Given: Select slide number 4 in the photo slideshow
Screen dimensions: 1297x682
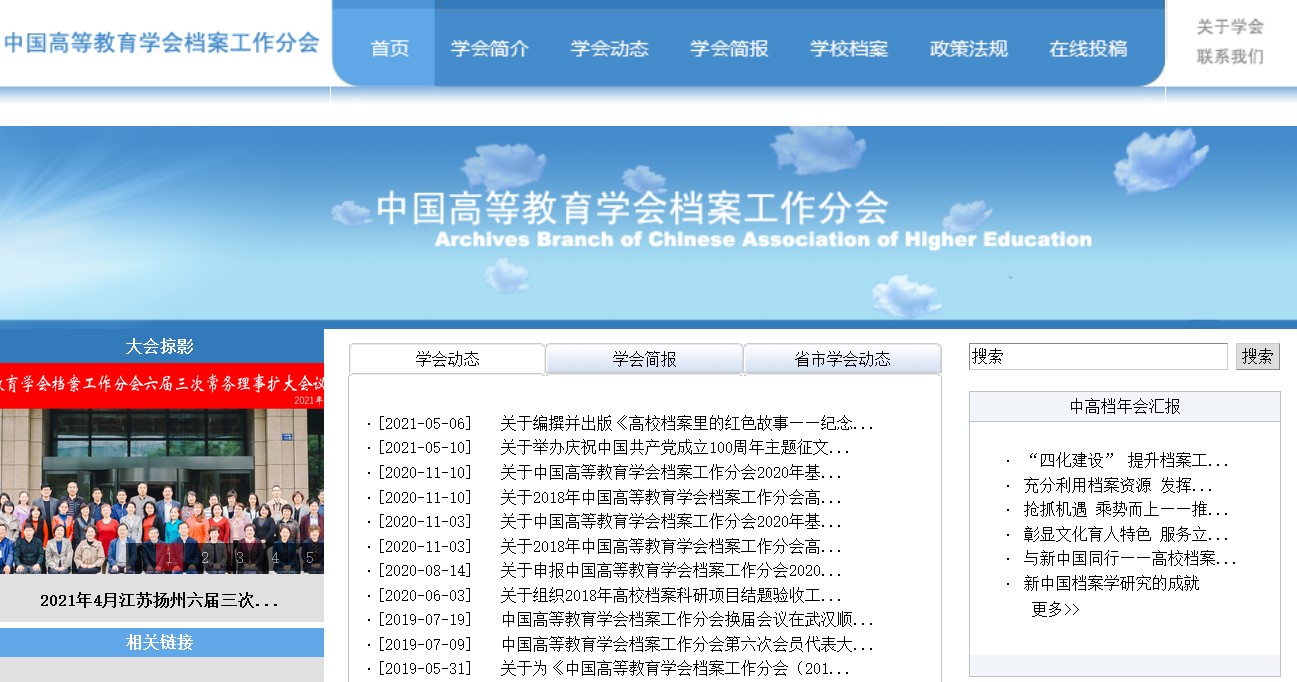Looking at the screenshot, I should pos(275,558).
